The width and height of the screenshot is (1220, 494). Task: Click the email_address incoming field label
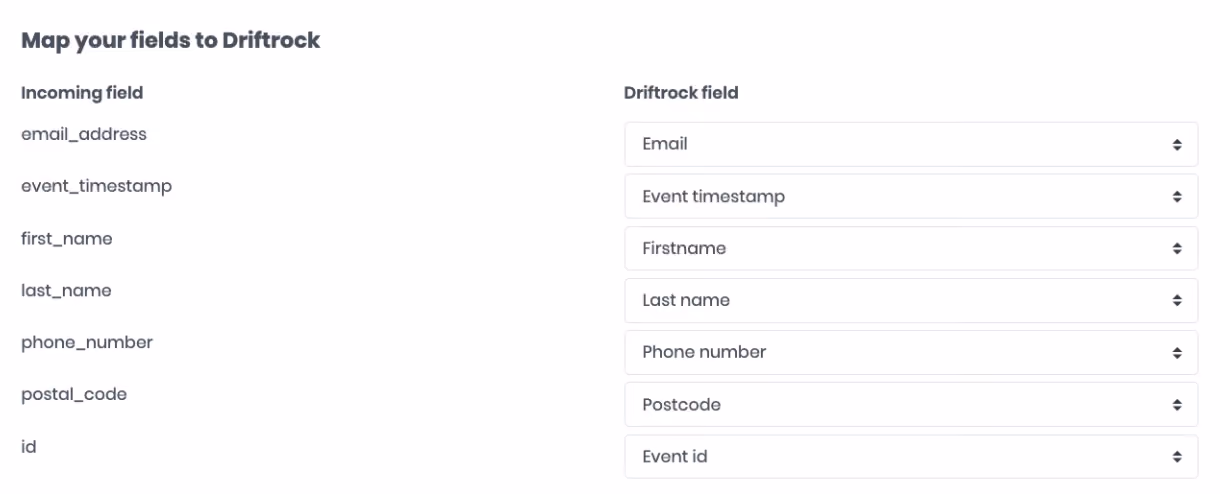pyautogui.click(x=84, y=134)
